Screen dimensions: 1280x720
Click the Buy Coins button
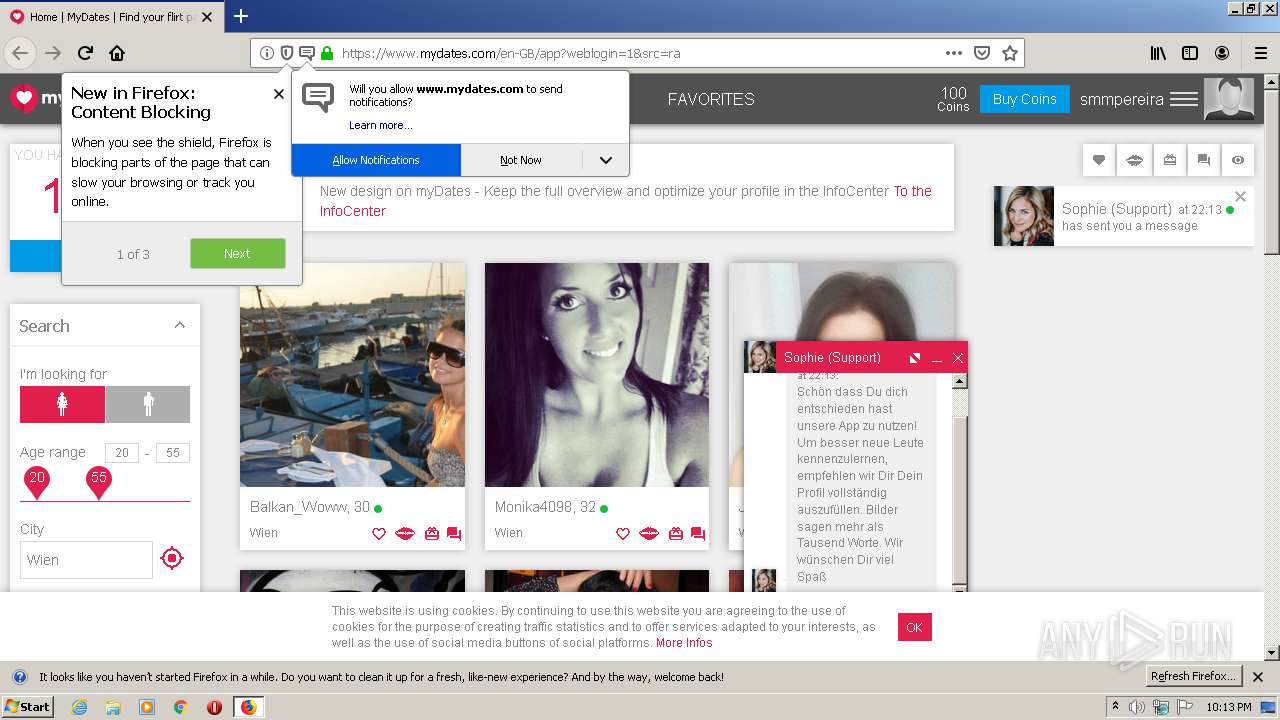(1025, 99)
